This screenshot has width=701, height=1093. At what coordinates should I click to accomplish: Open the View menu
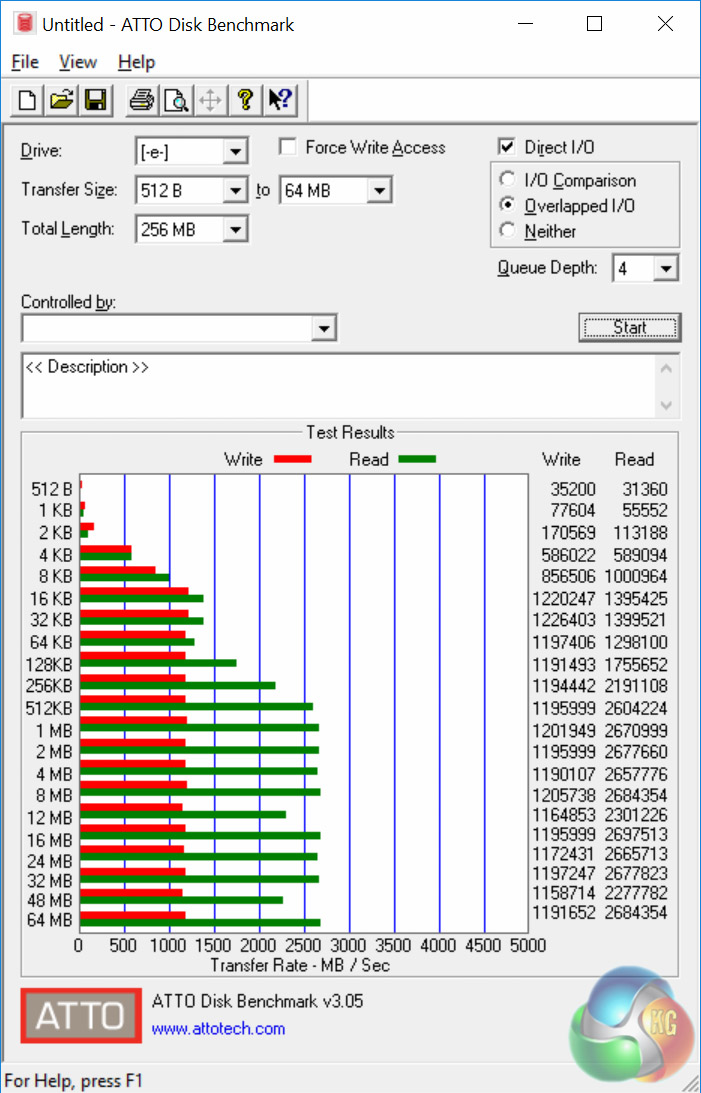point(77,62)
